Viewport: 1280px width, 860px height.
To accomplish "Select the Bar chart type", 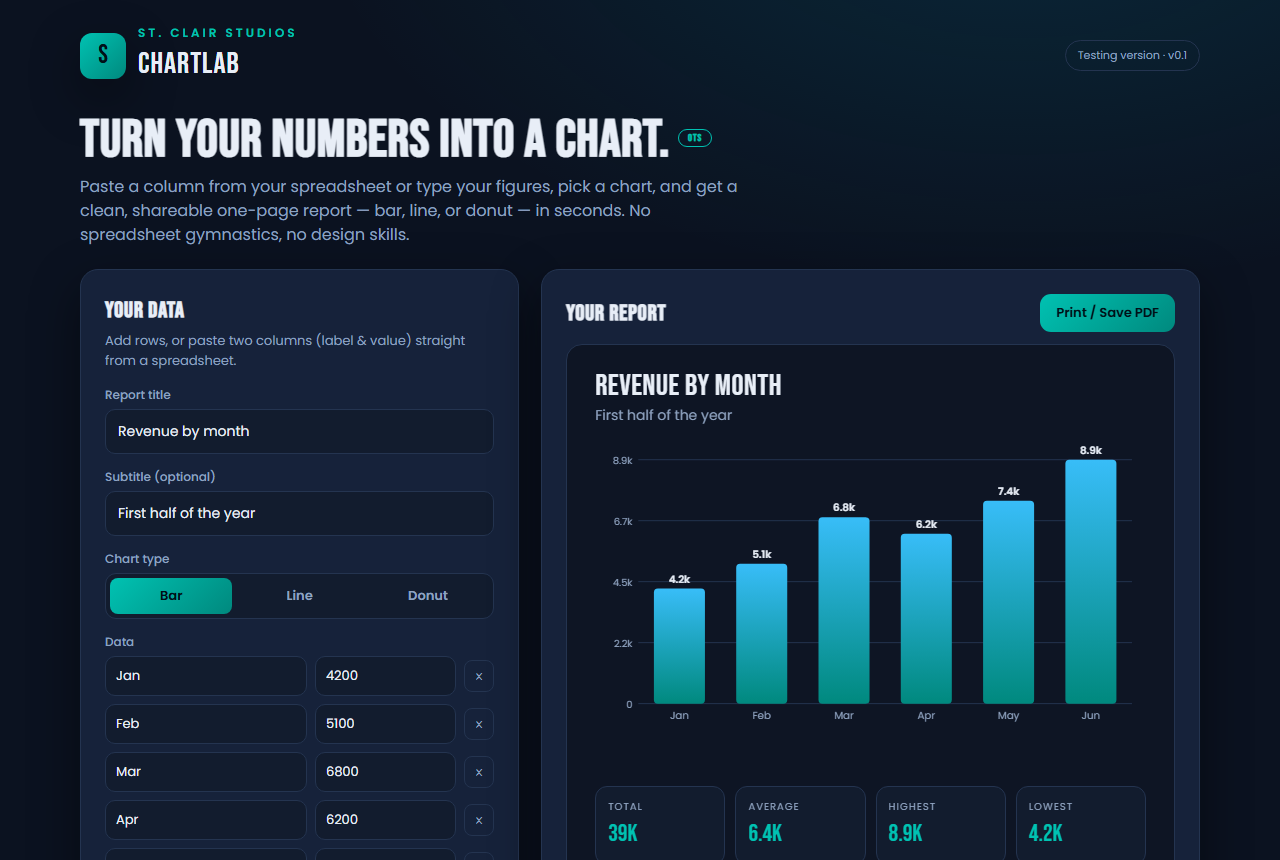I will pos(171,596).
